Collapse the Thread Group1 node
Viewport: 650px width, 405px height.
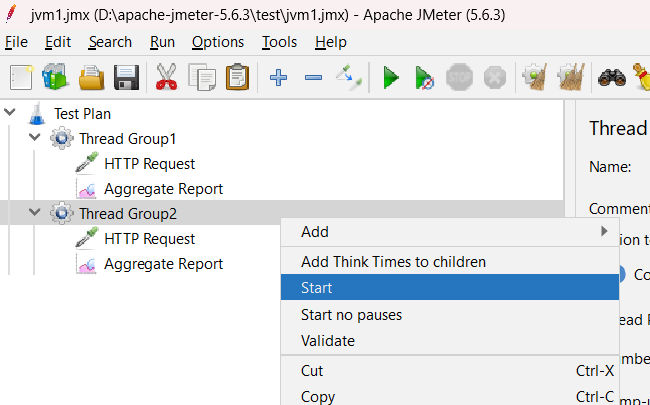point(35,137)
